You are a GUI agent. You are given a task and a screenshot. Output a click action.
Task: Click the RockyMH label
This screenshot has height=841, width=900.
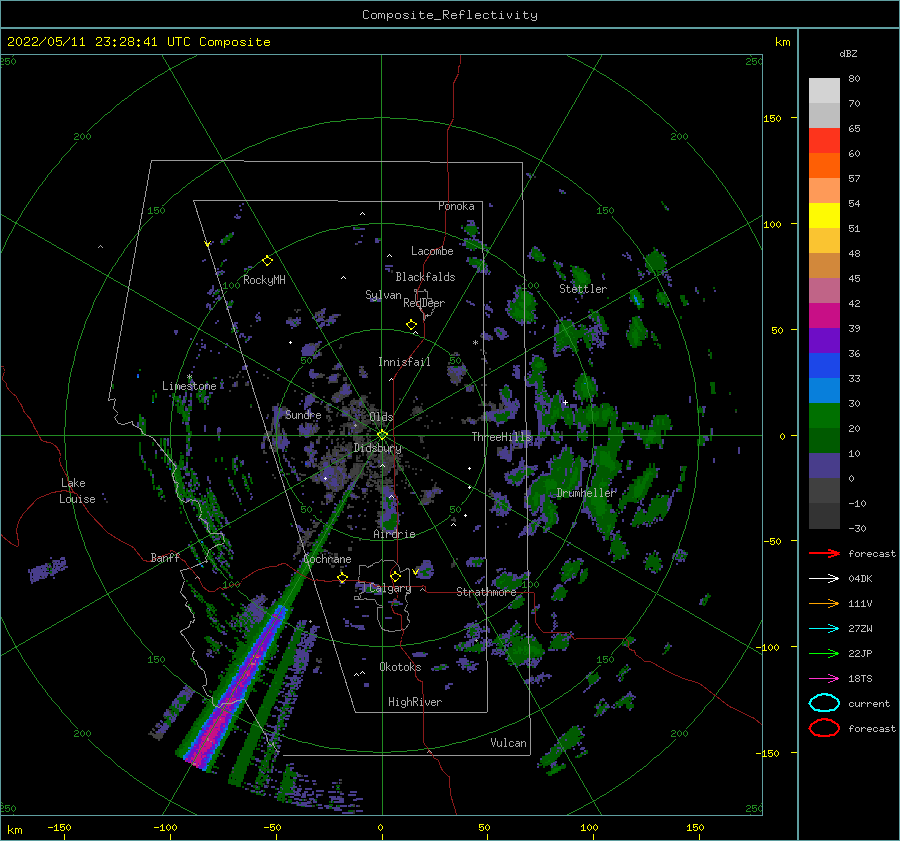click(264, 280)
